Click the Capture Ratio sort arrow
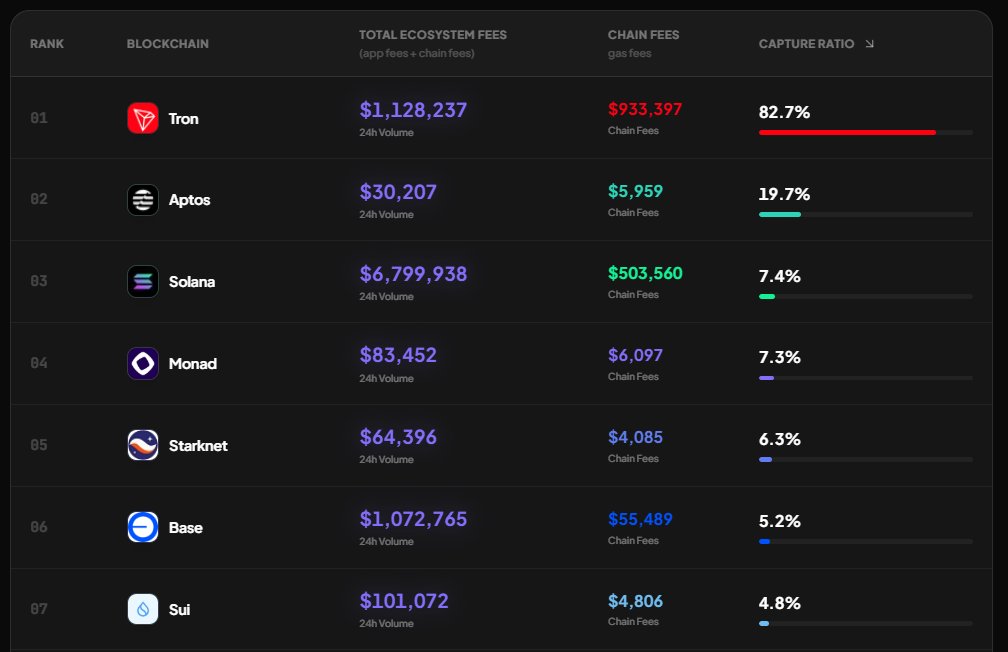The height and width of the screenshot is (652, 1008). (x=869, y=44)
